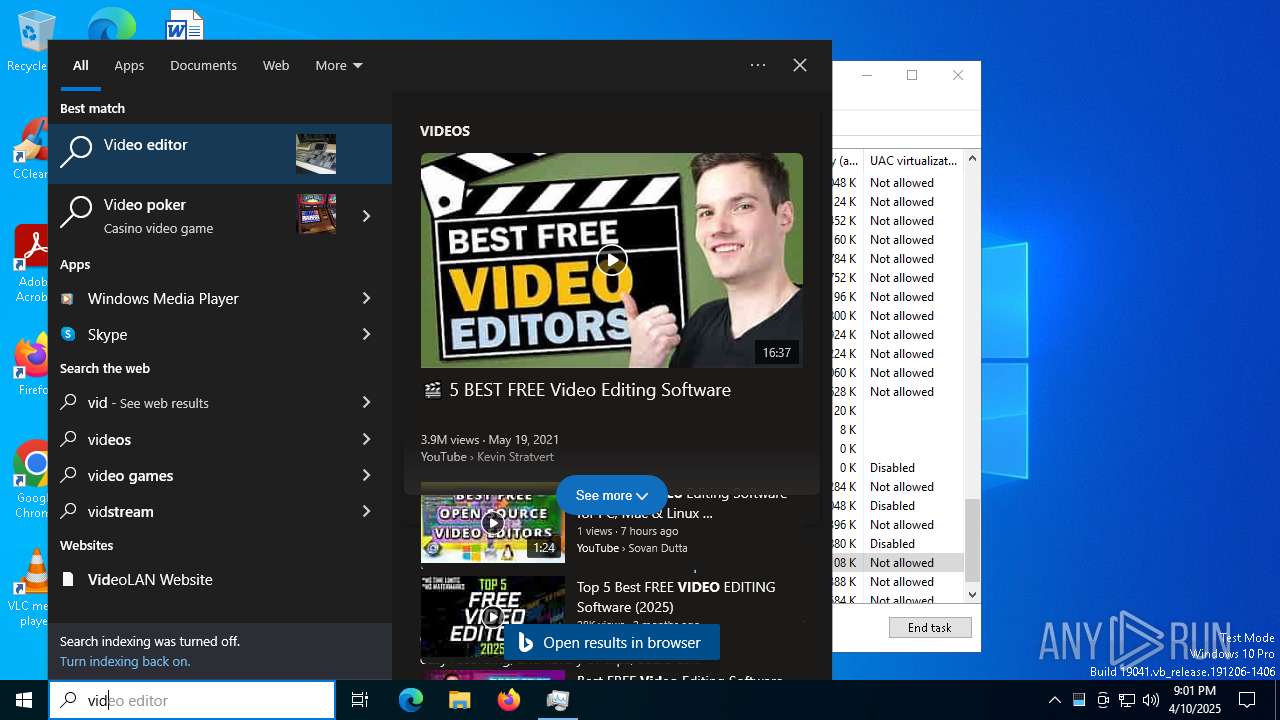1280x720 pixels.
Task: Select the 'video games' web suggestion
Action: coord(130,475)
